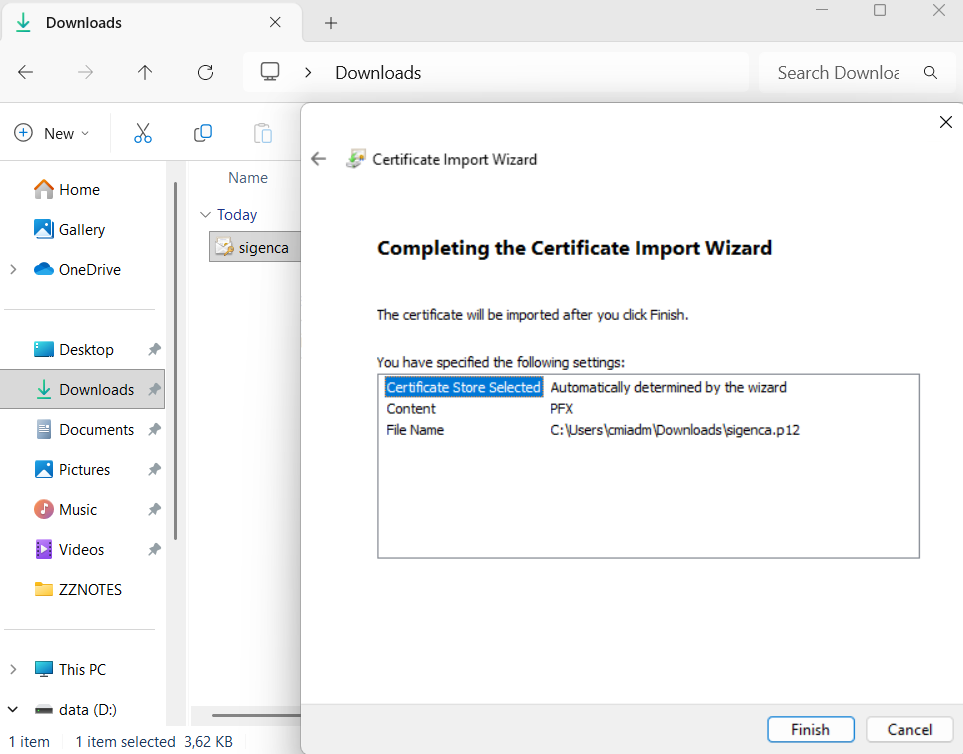Click the Refresh button in Explorer
The height and width of the screenshot is (754, 963).
tap(206, 72)
